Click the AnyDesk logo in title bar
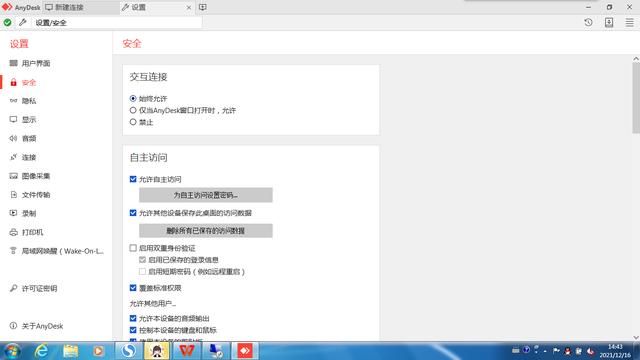 click(7, 7)
